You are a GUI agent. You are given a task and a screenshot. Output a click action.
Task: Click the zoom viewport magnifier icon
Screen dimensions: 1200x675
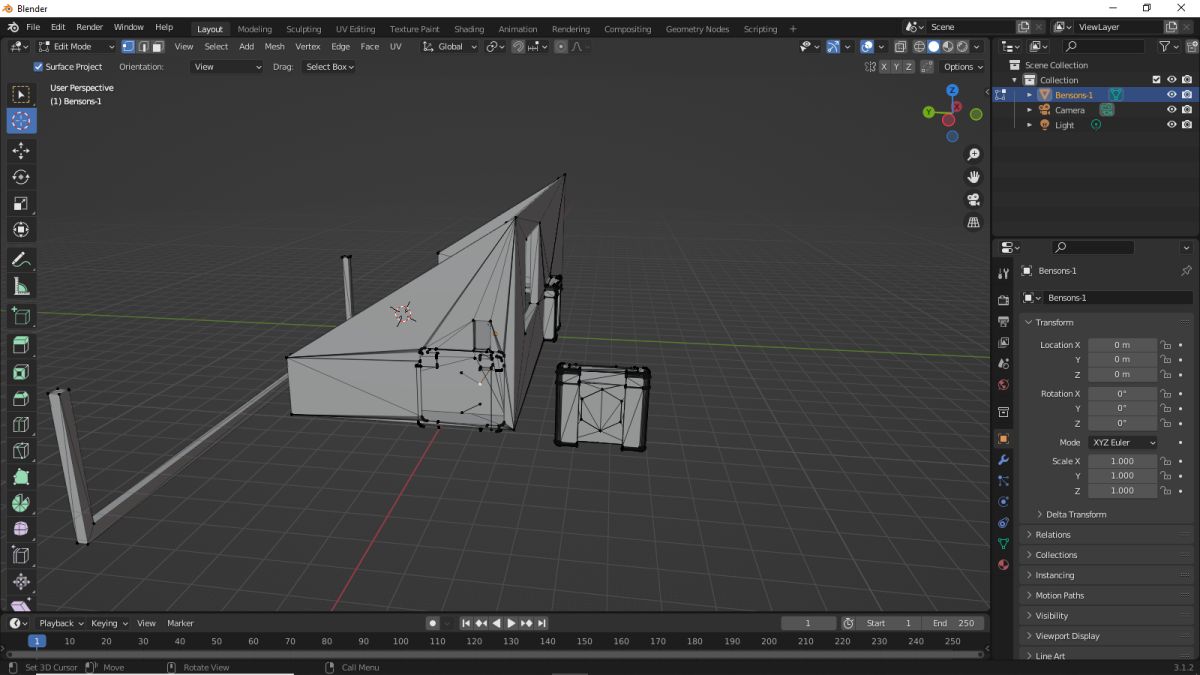[x=973, y=155]
